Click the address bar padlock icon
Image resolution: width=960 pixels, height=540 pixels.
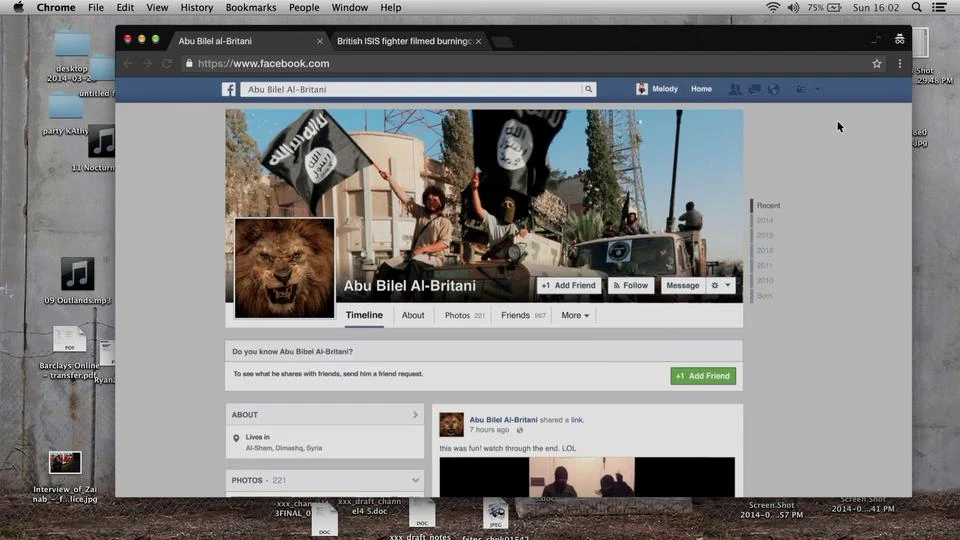click(x=189, y=63)
